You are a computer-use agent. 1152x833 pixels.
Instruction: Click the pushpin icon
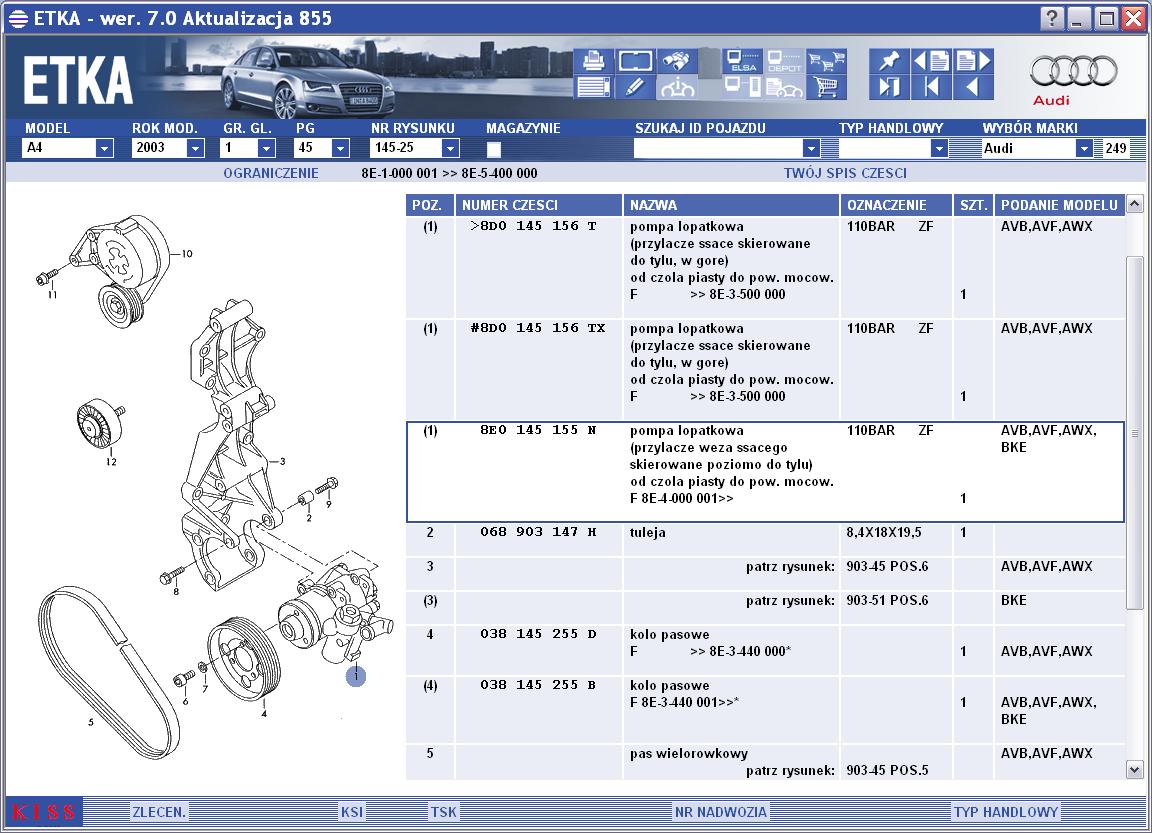pyautogui.click(x=889, y=61)
